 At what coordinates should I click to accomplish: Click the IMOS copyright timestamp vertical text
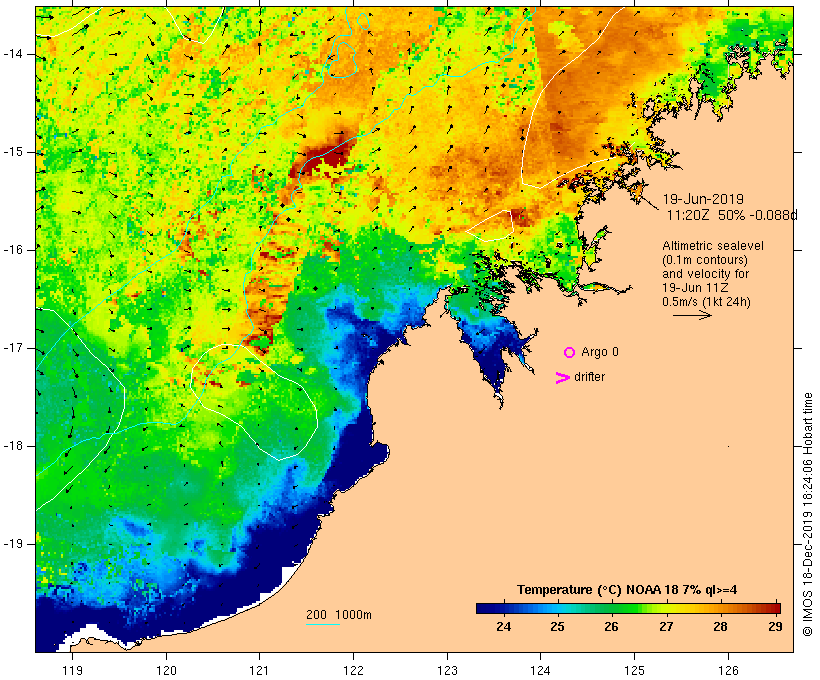pos(807,514)
